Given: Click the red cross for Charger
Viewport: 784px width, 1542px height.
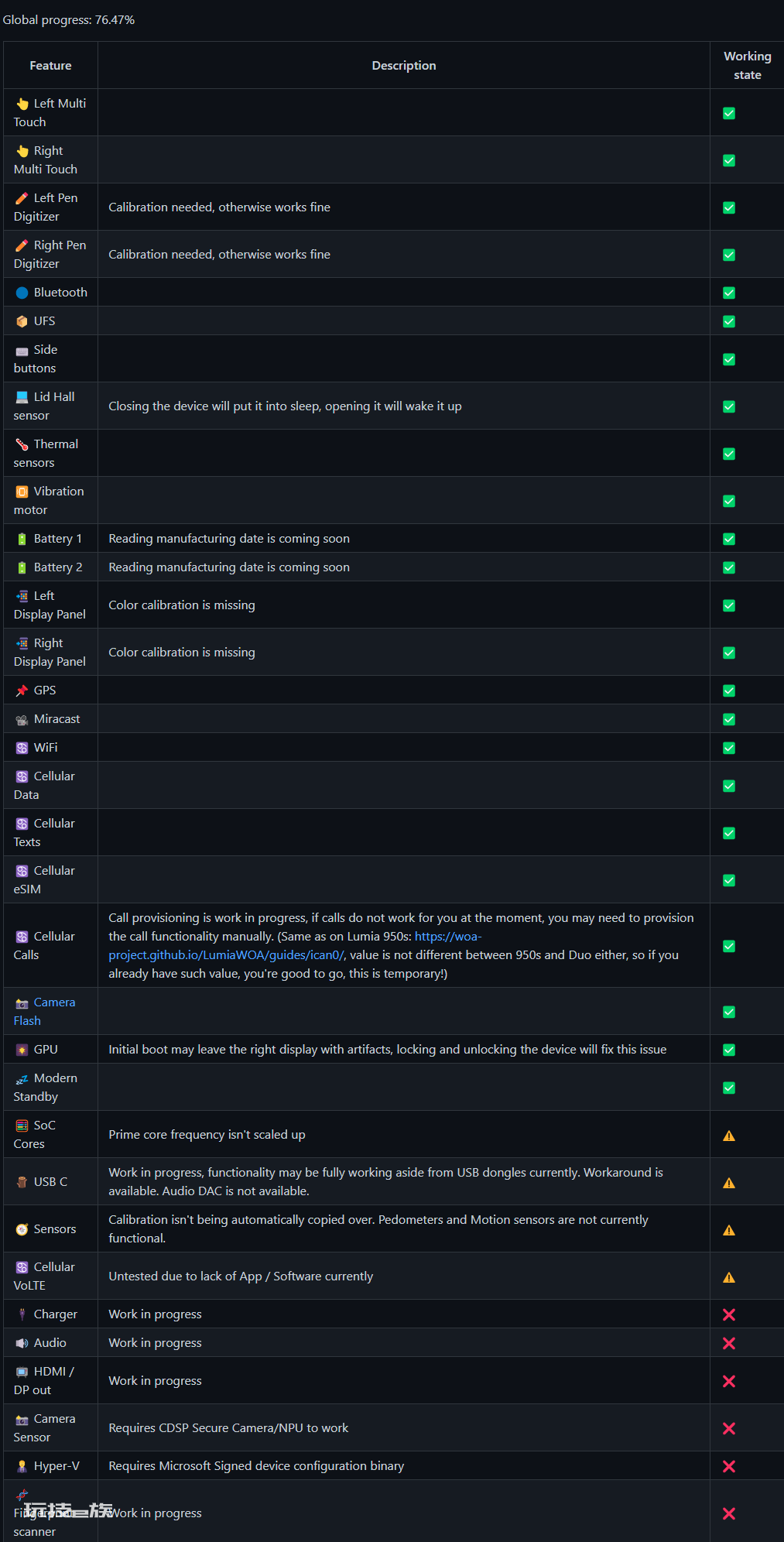Looking at the screenshot, I should (729, 1314).
